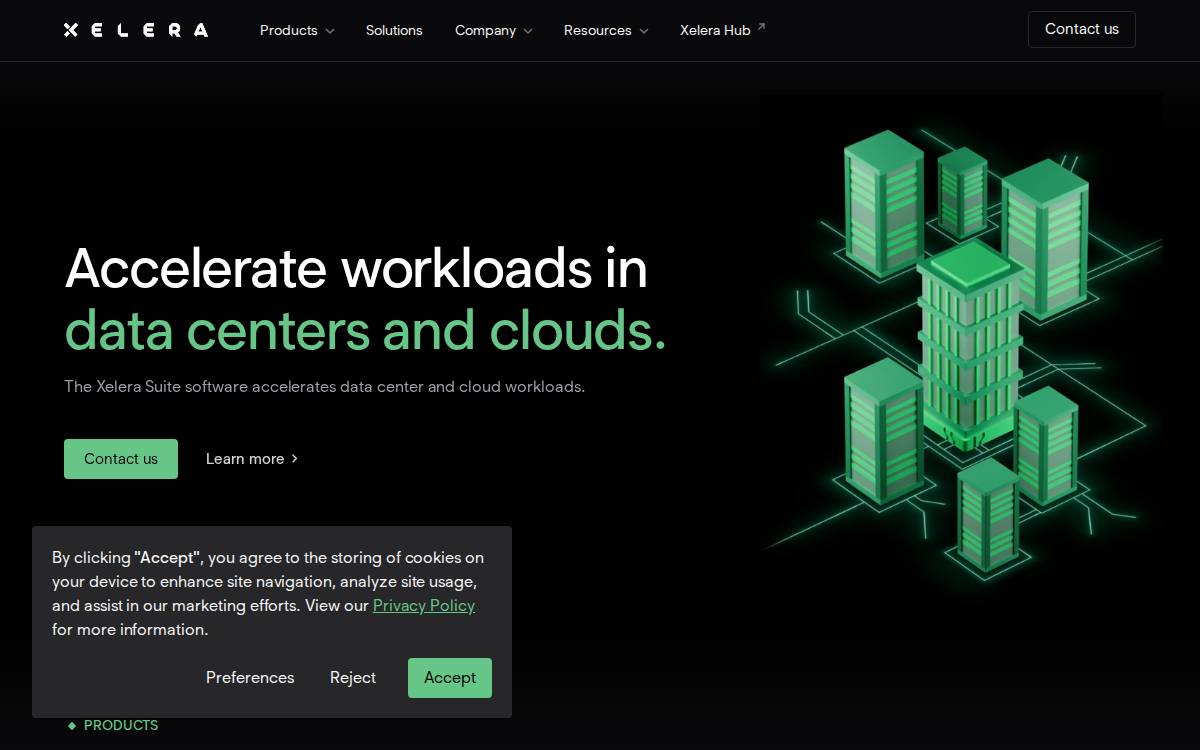Click the Xelera Hub external-link arrow icon
Image resolution: width=1200 pixels, height=750 pixels.
(761, 27)
